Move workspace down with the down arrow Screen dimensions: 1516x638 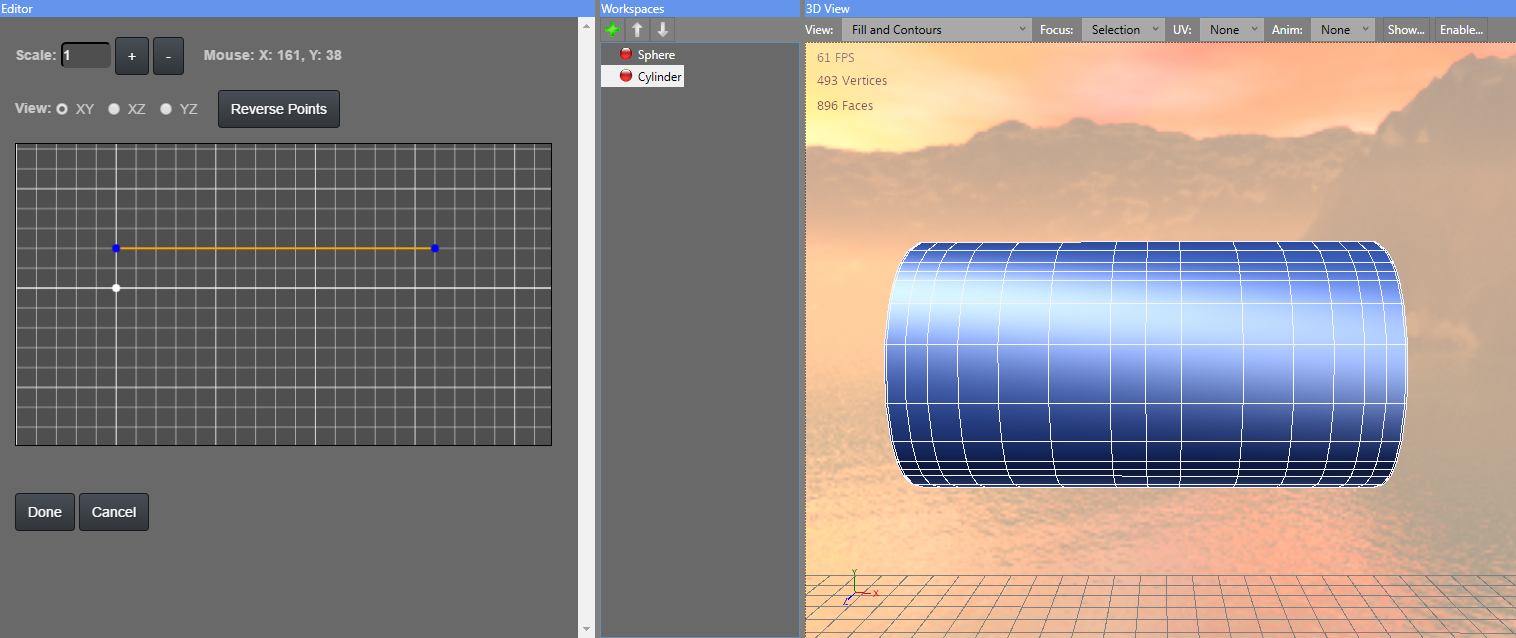pyautogui.click(x=662, y=30)
